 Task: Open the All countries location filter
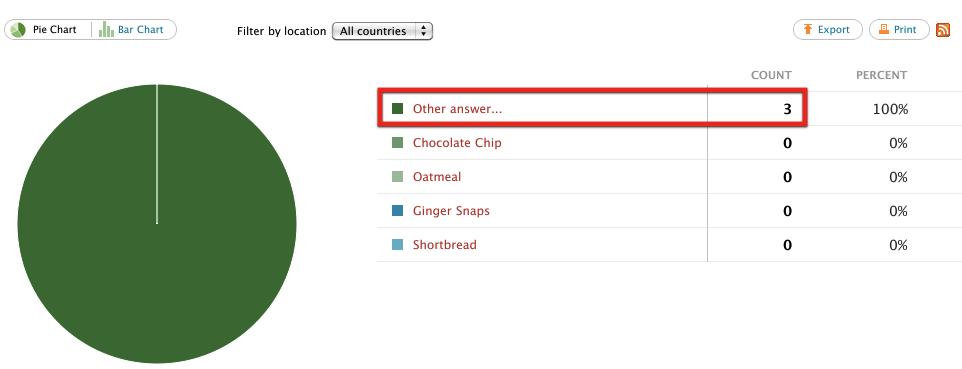tap(382, 31)
